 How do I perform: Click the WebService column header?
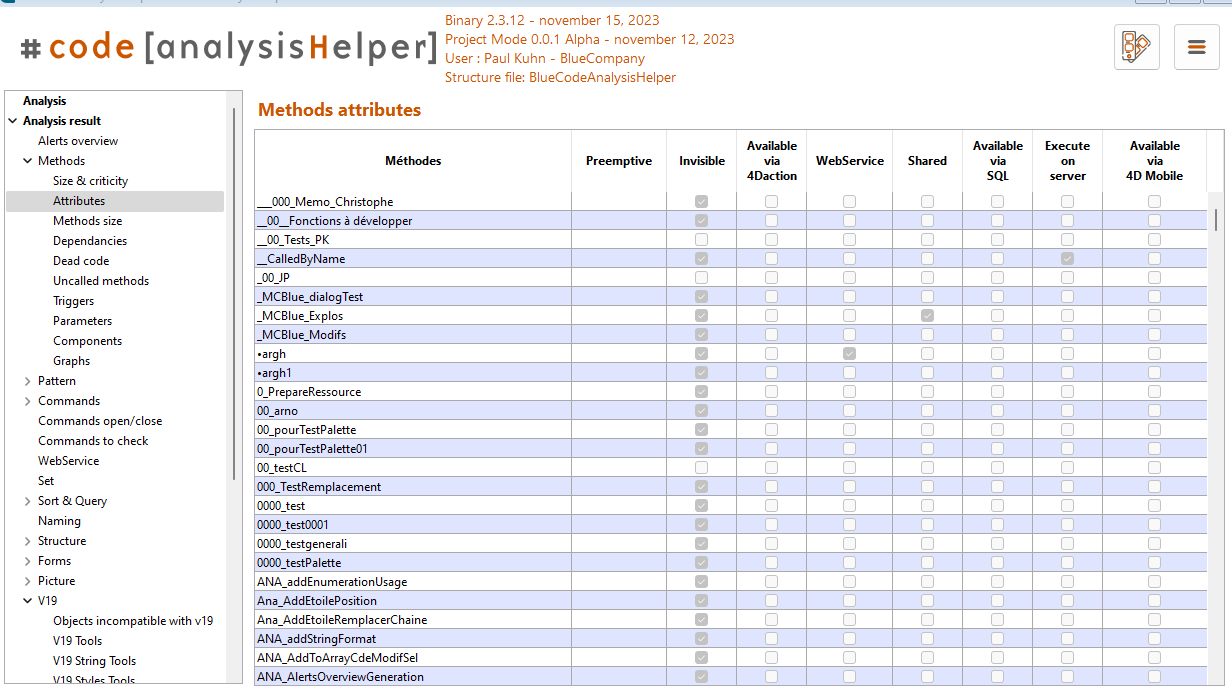point(850,161)
